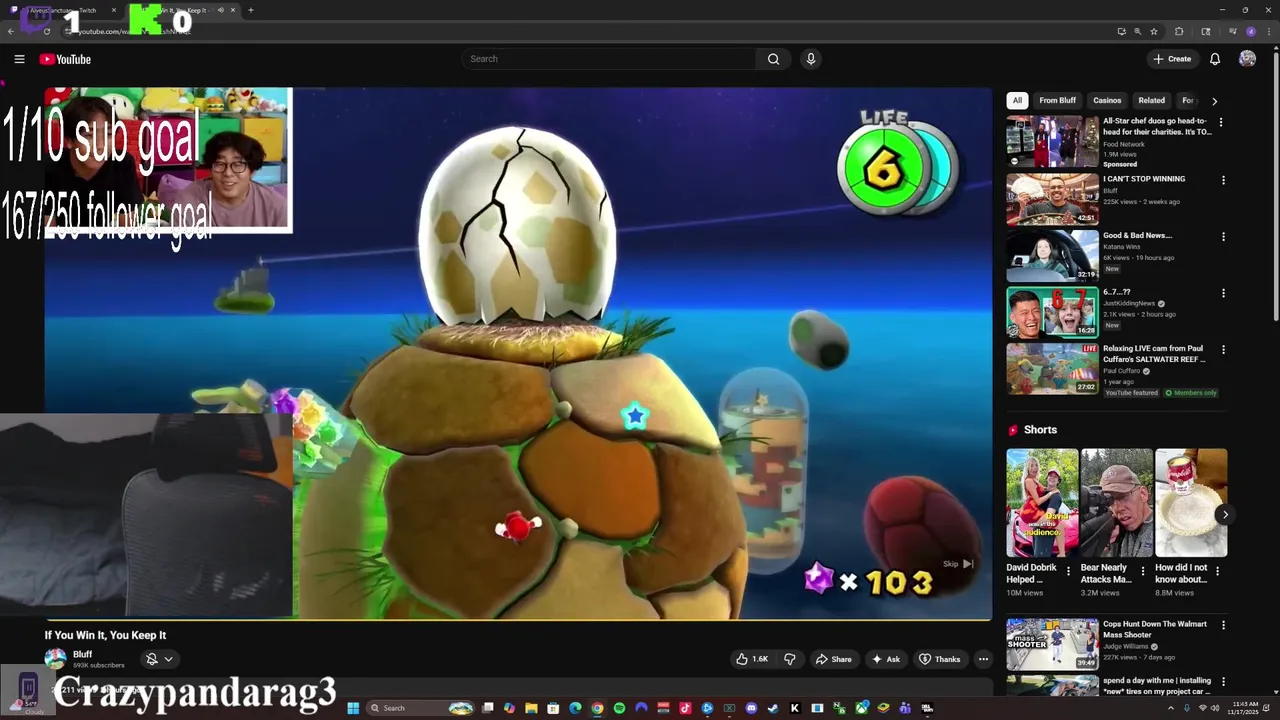This screenshot has width=1280, height=720.
Task: Open the David Dobrik Helped short
Action: [1042, 502]
